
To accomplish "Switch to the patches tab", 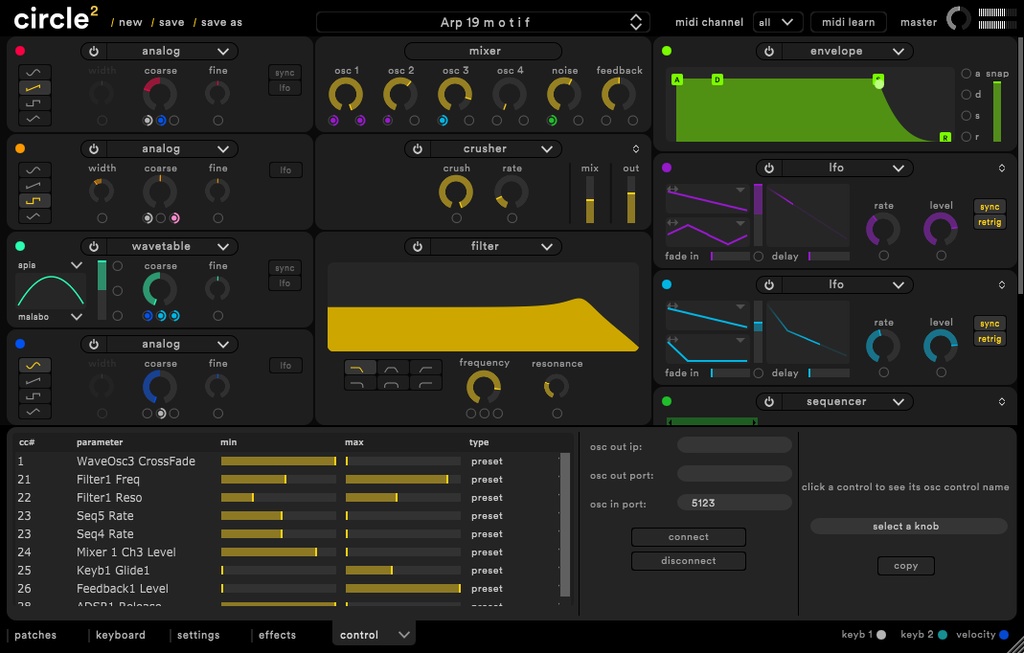I will [35, 634].
